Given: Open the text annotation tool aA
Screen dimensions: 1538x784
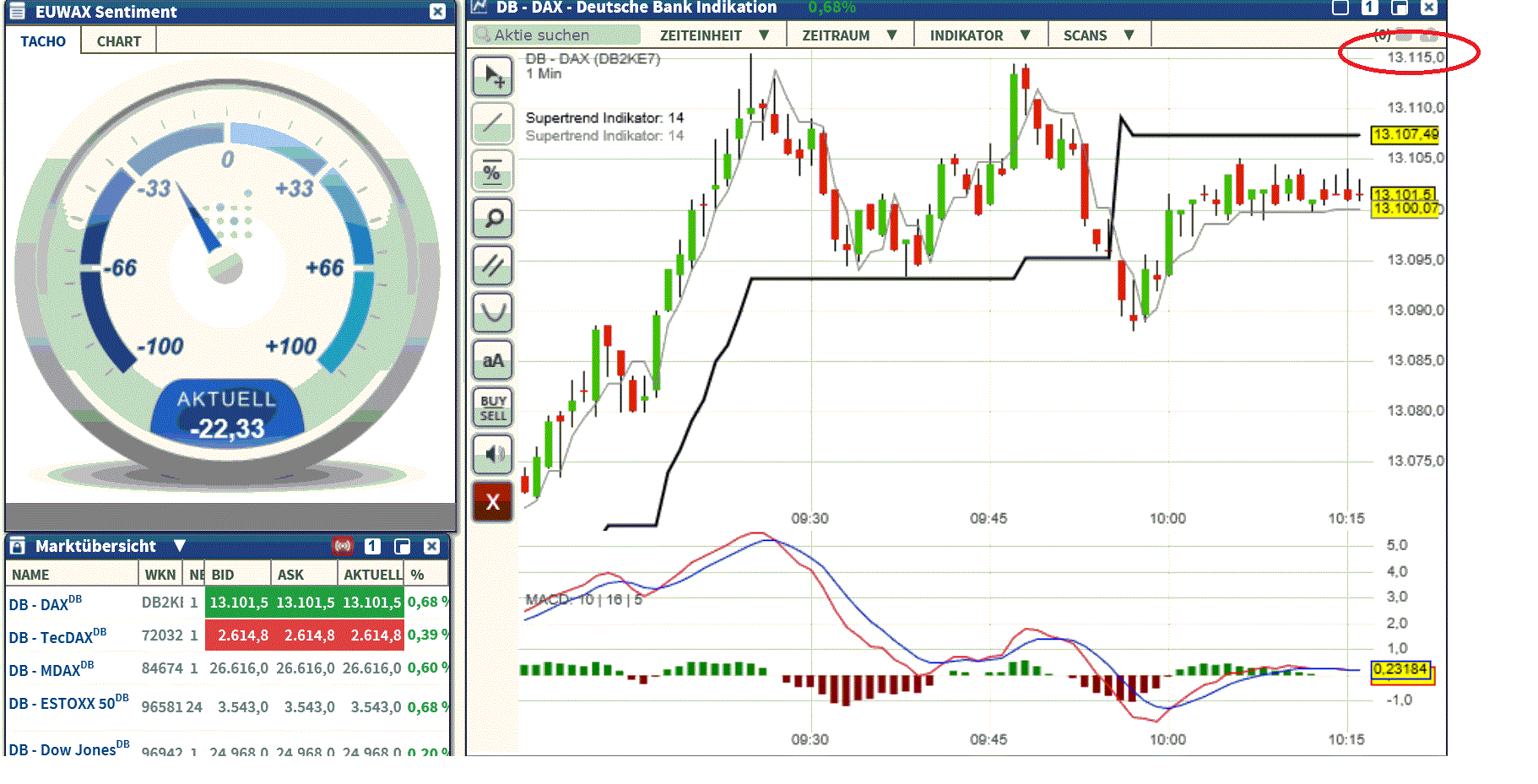Looking at the screenshot, I should [493, 360].
